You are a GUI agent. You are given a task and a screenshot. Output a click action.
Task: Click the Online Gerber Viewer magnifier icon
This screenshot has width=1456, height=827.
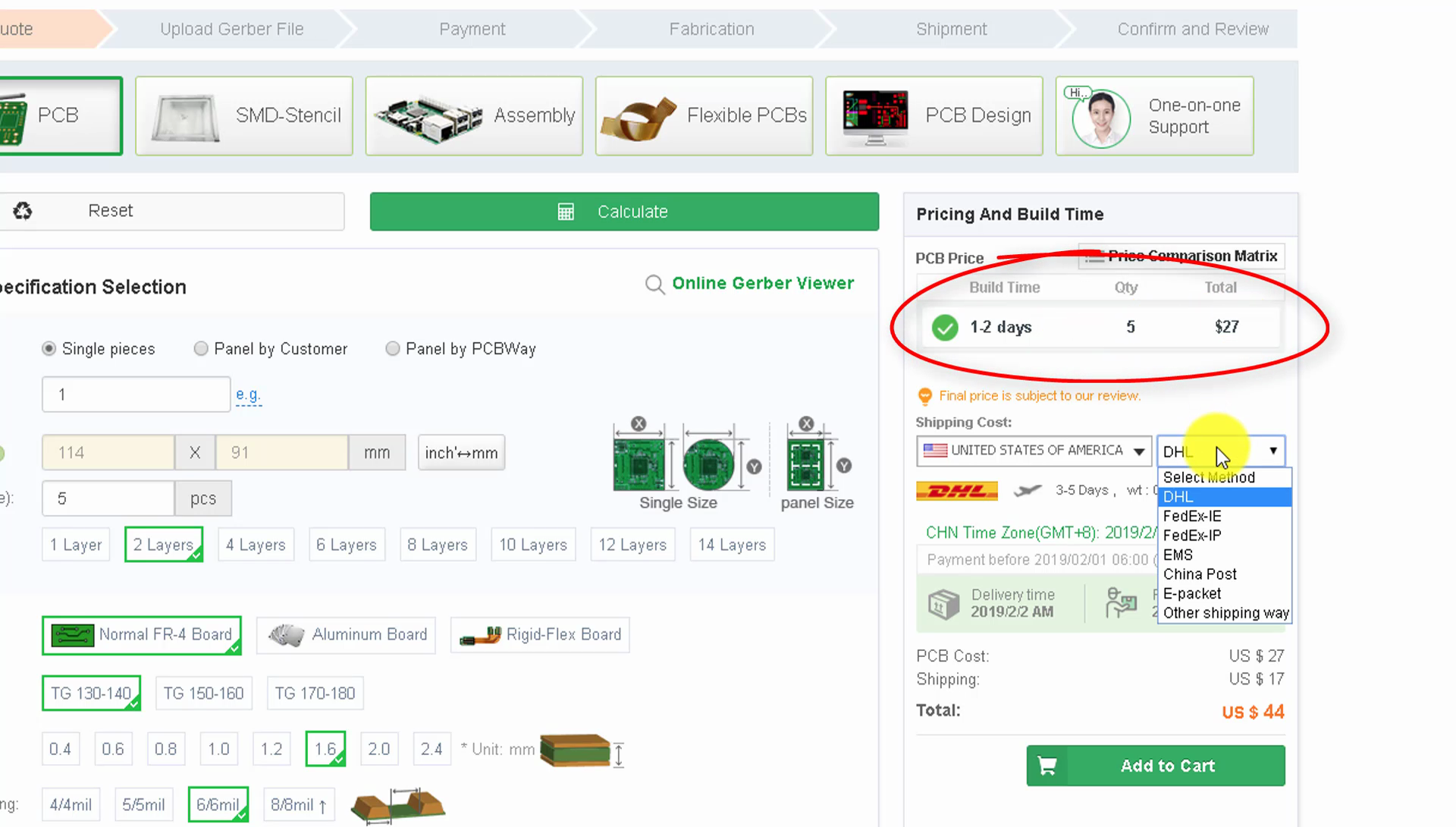tap(654, 285)
